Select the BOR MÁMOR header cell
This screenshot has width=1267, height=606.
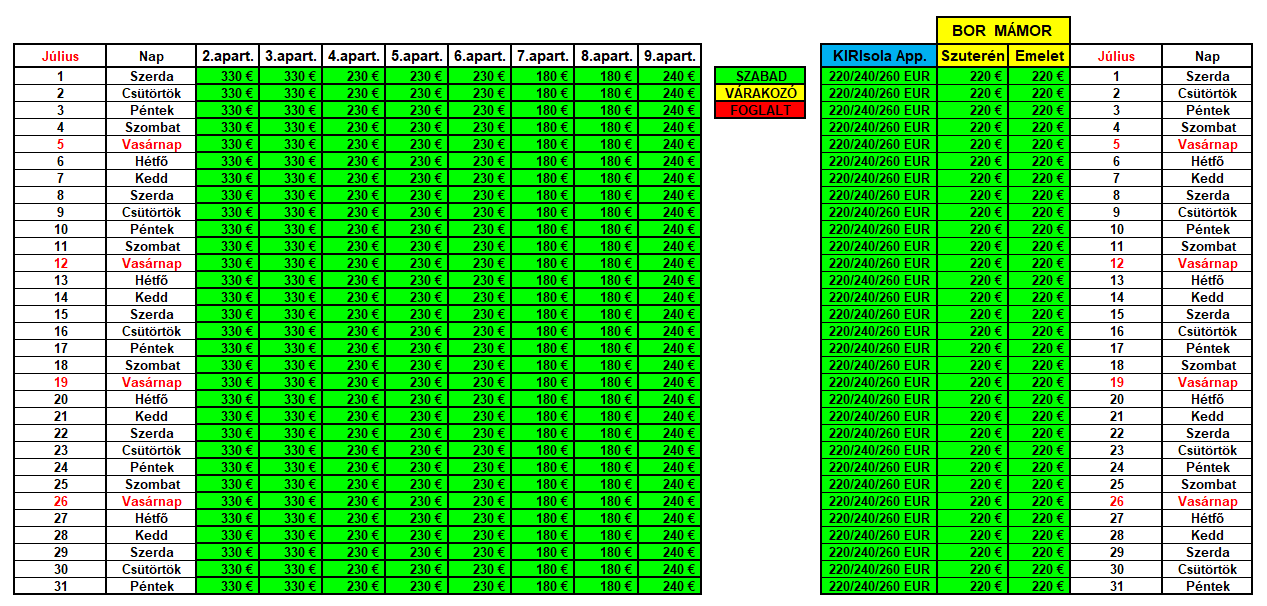coord(1002,30)
